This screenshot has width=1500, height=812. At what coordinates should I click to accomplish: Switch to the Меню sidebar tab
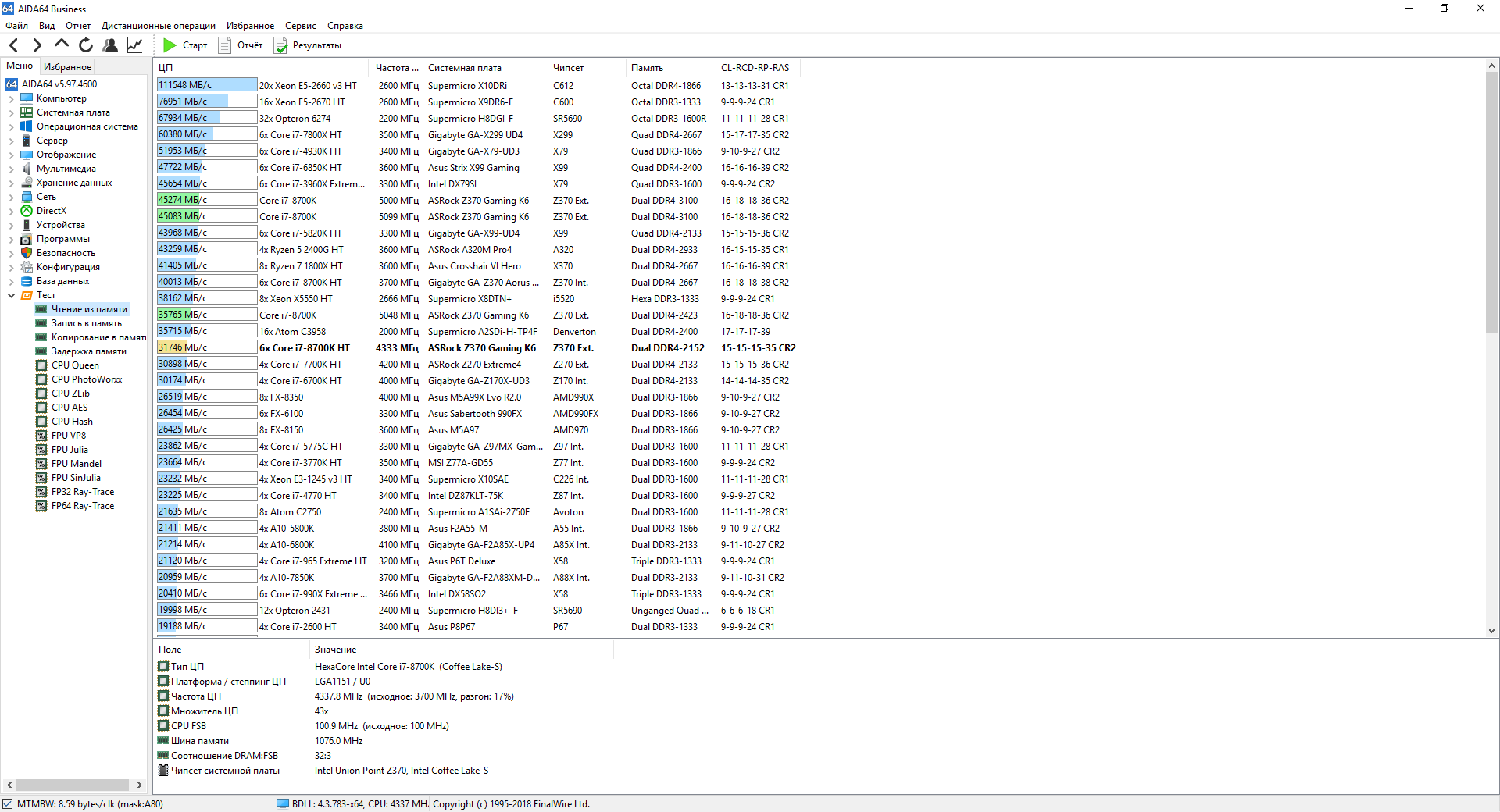click(x=20, y=66)
